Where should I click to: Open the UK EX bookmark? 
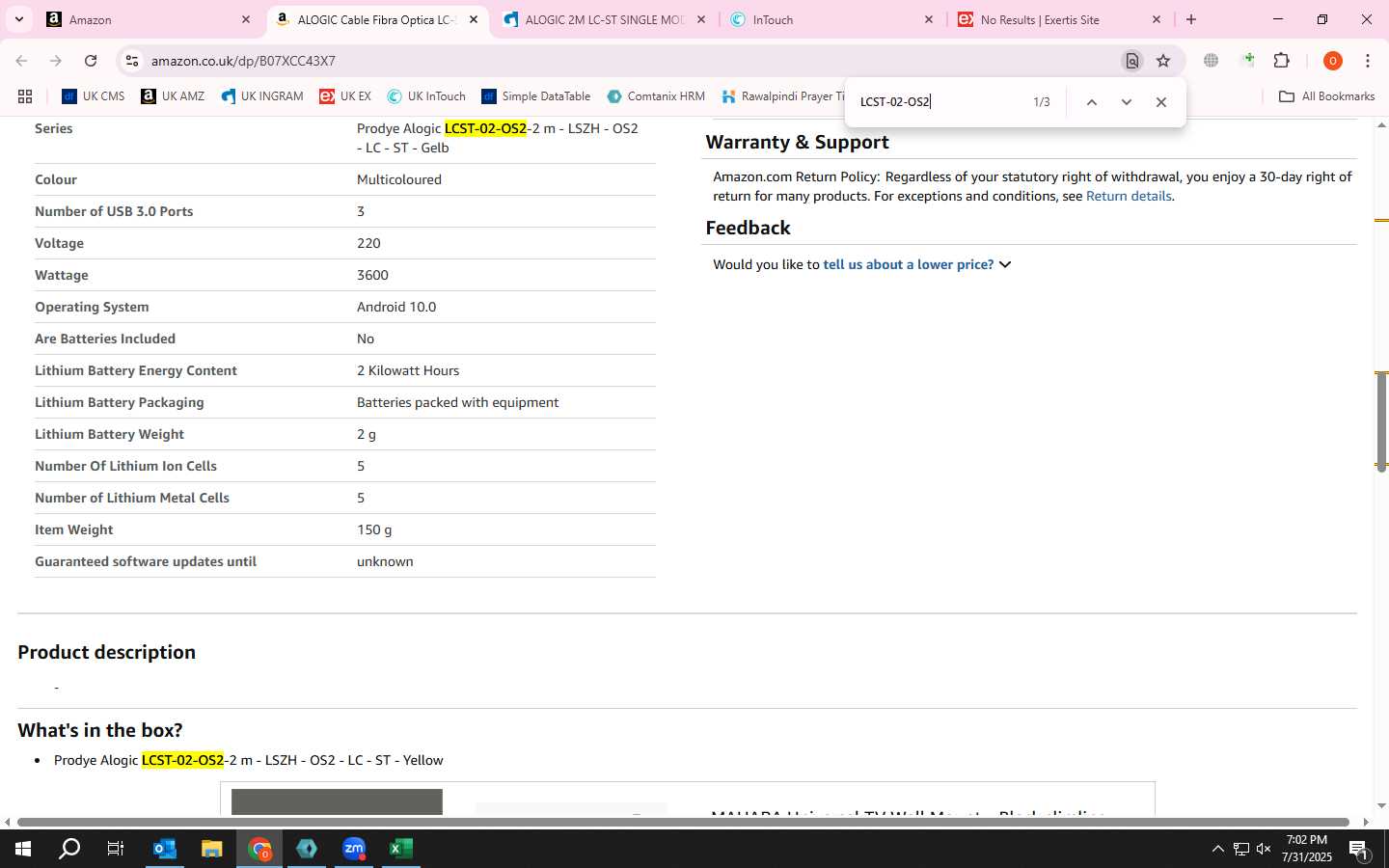pos(345,96)
